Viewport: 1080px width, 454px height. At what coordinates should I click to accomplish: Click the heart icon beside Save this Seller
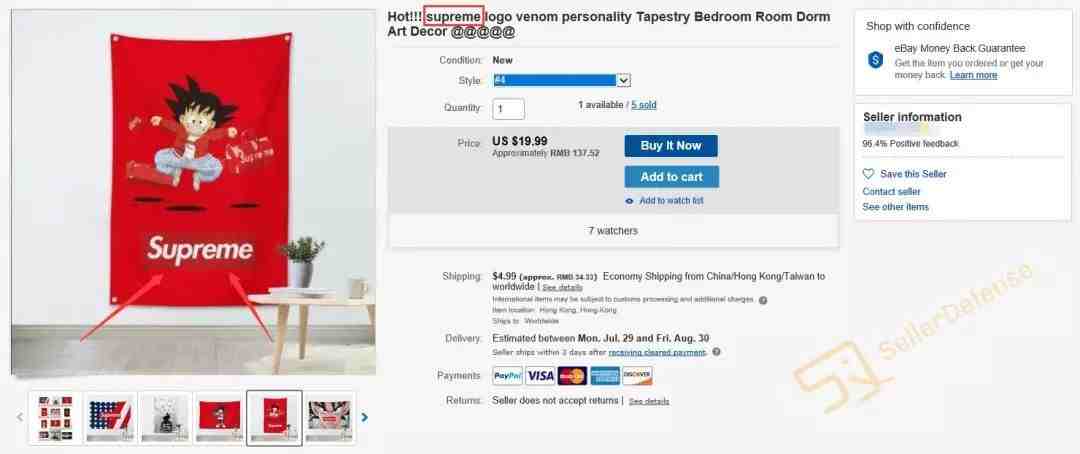coord(868,174)
